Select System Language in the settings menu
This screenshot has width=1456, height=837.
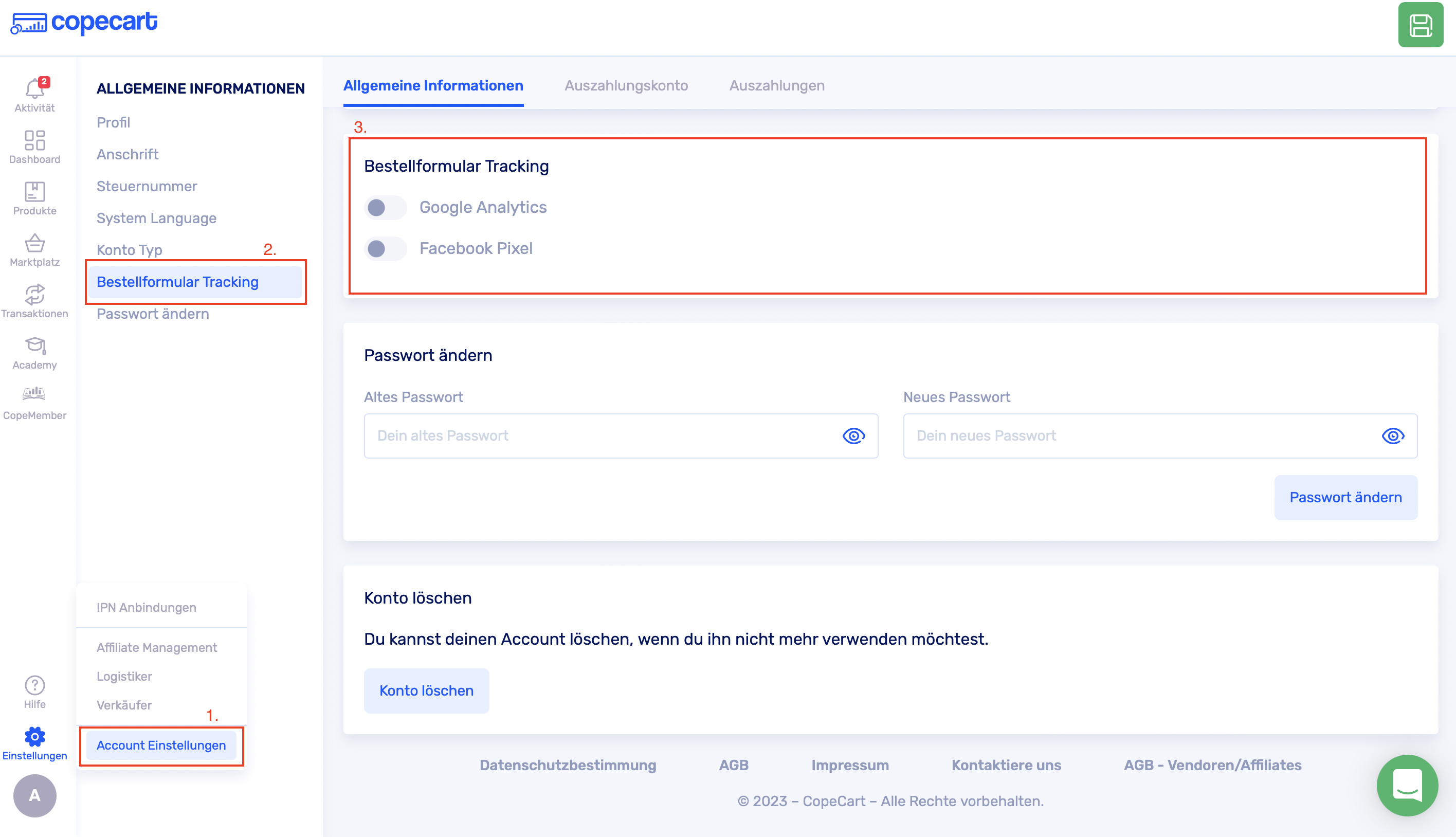(x=156, y=219)
